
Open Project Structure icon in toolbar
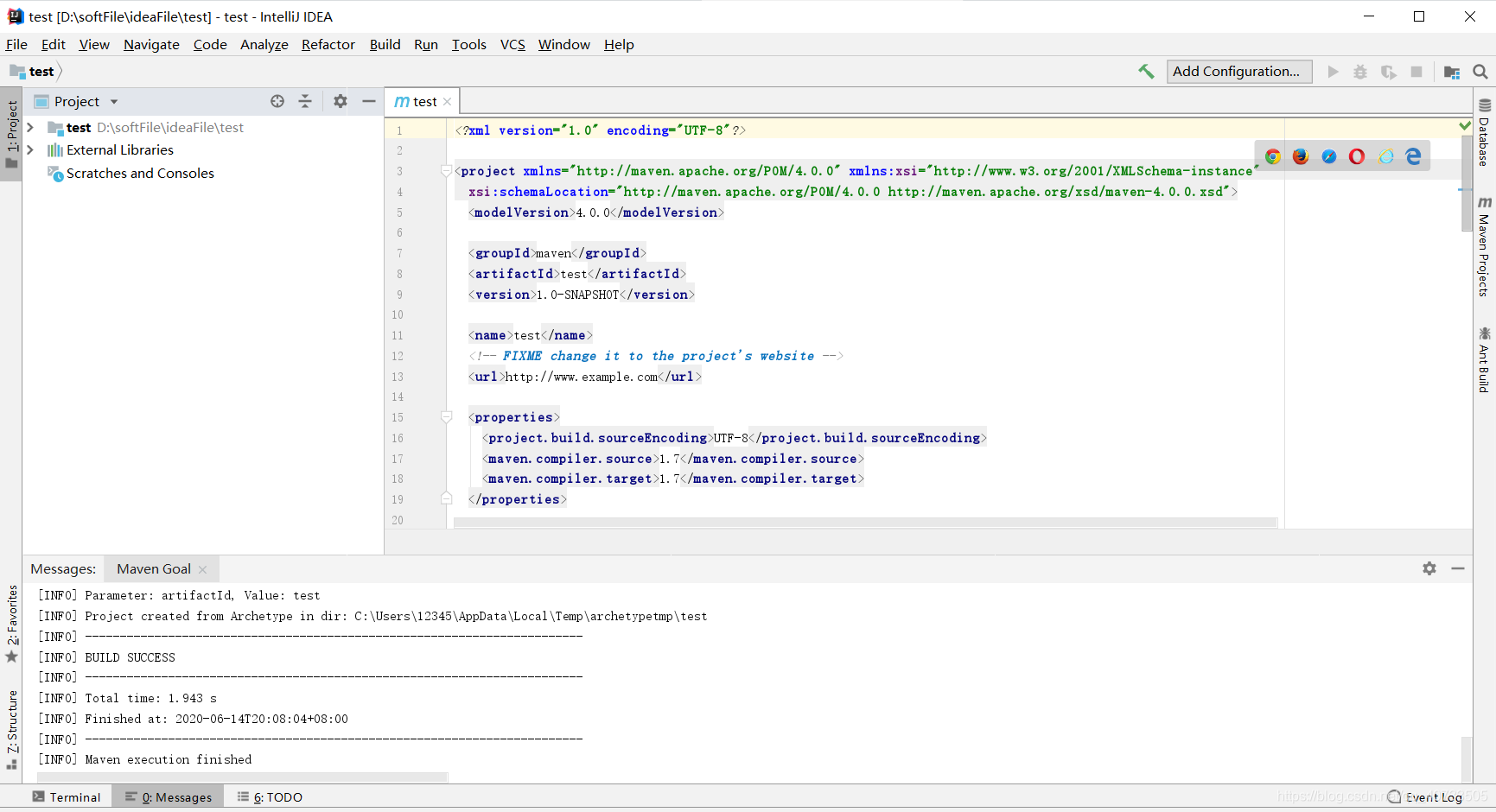[1452, 72]
